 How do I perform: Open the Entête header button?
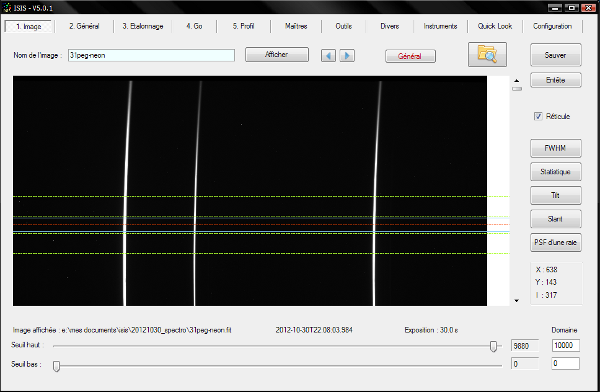click(556, 80)
